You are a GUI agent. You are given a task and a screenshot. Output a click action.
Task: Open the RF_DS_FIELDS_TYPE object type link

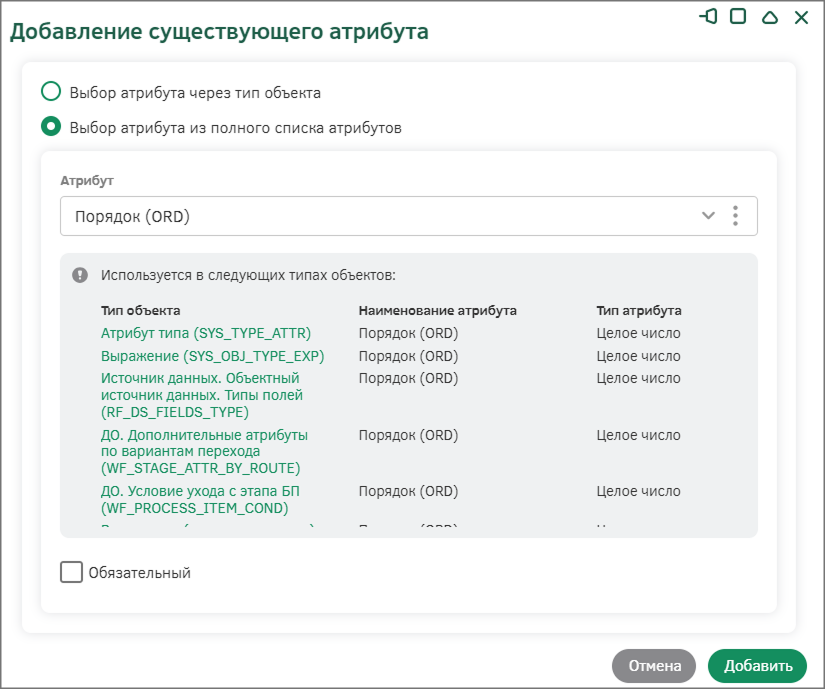(x=201, y=395)
